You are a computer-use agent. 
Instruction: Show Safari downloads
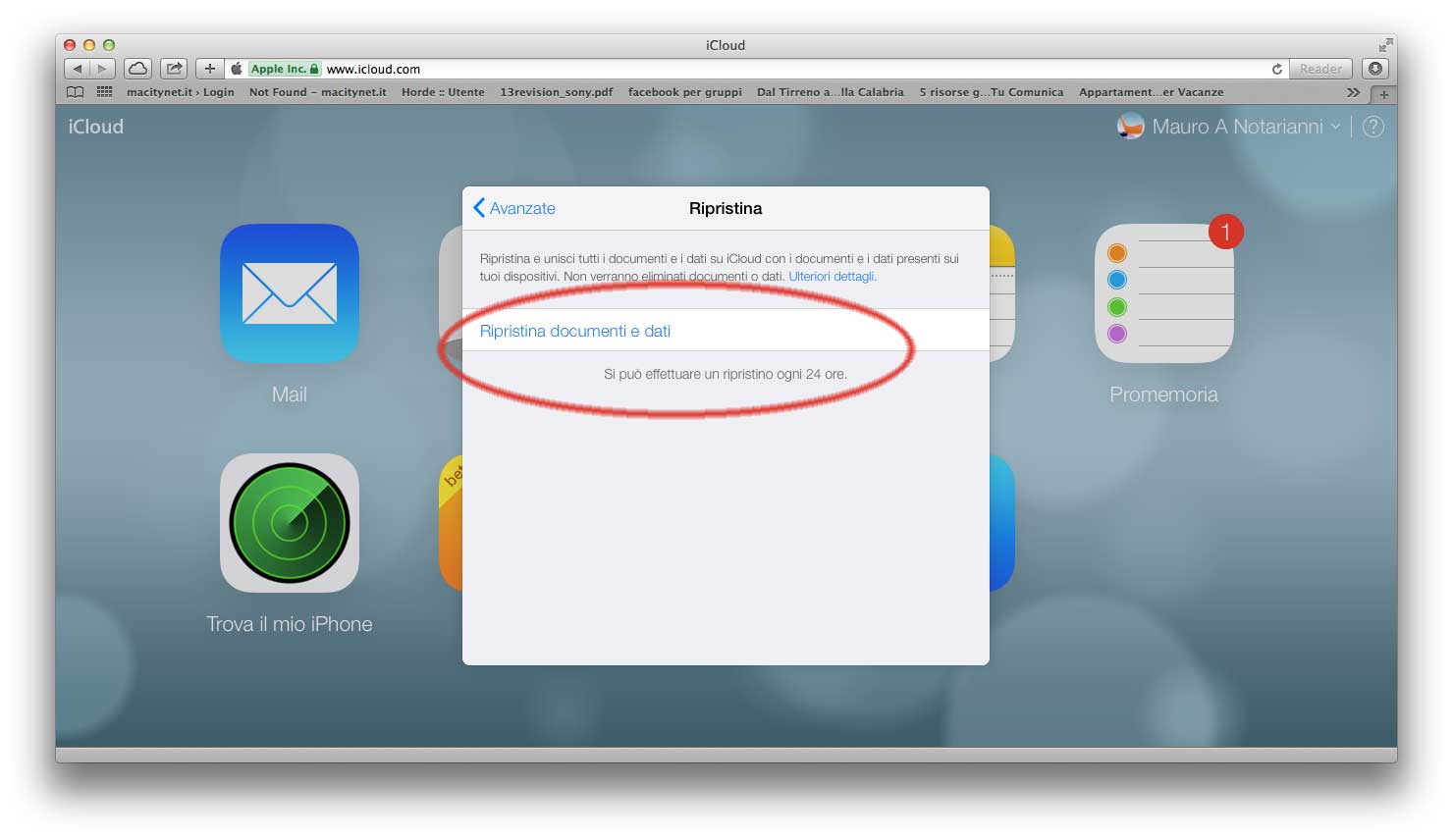pyautogui.click(x=1375, y=69)
